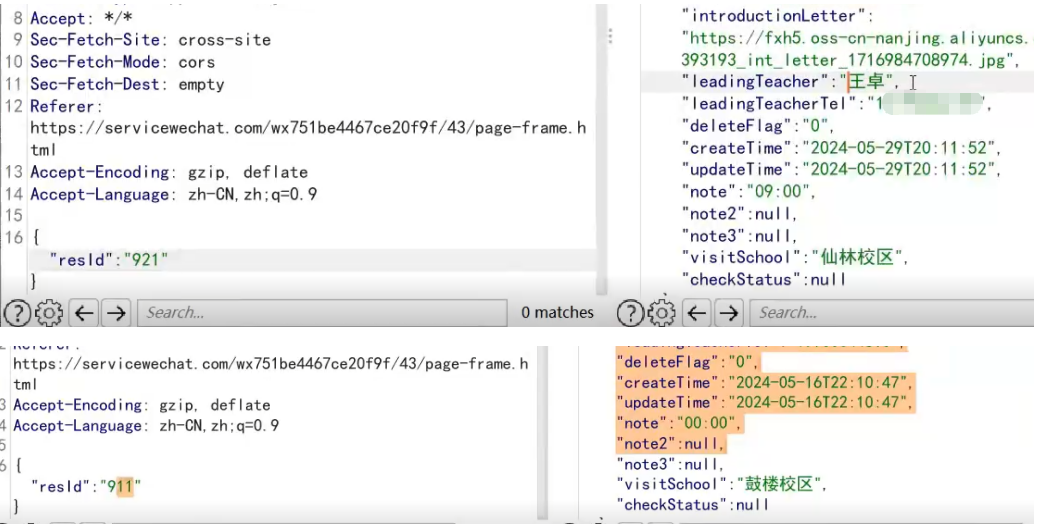
Task: Click the "0 matches" counter label
Action: click(557, 313)
